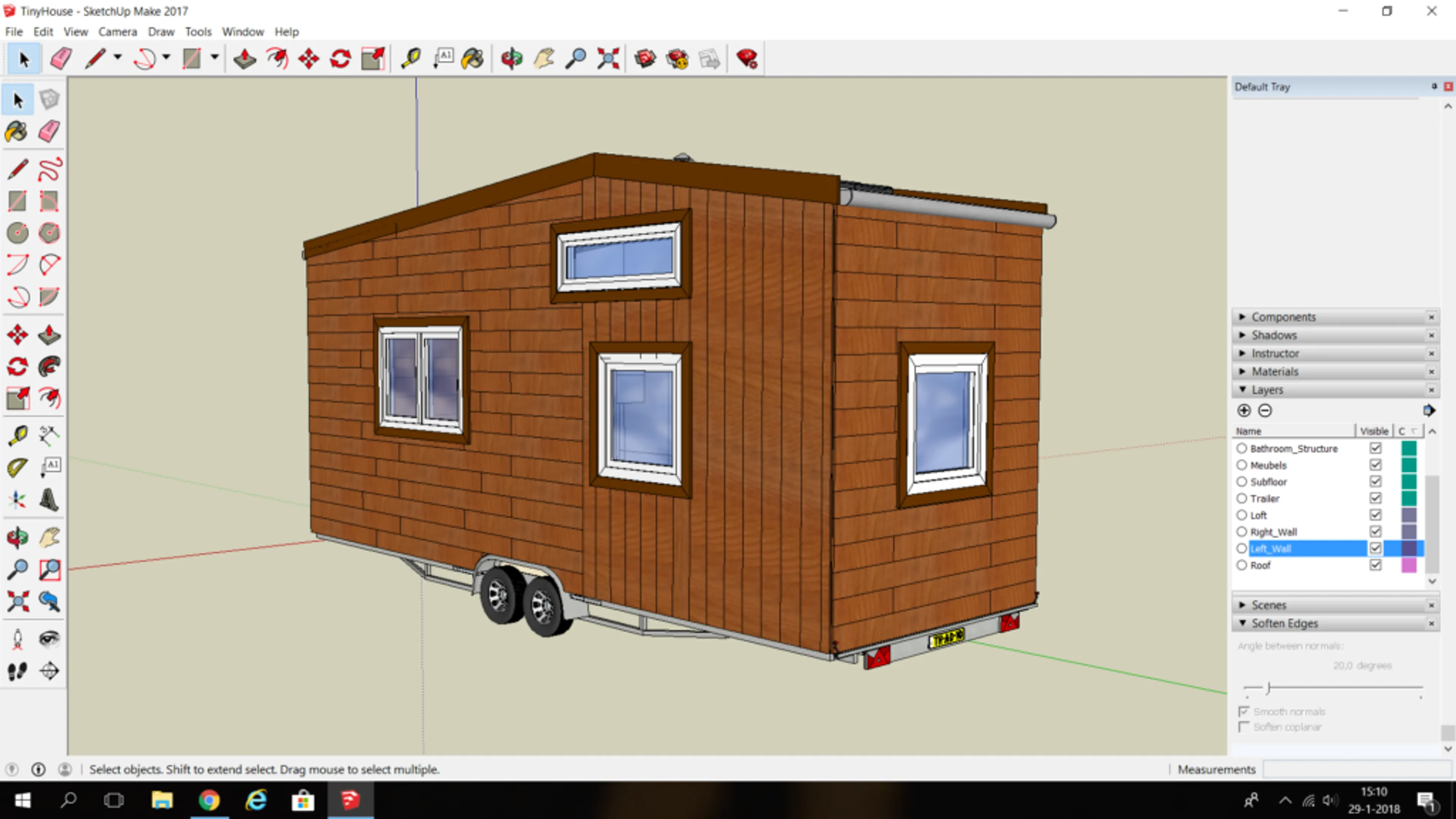Uncheck visibility of Trailer layer

[x=1375, y=499]
